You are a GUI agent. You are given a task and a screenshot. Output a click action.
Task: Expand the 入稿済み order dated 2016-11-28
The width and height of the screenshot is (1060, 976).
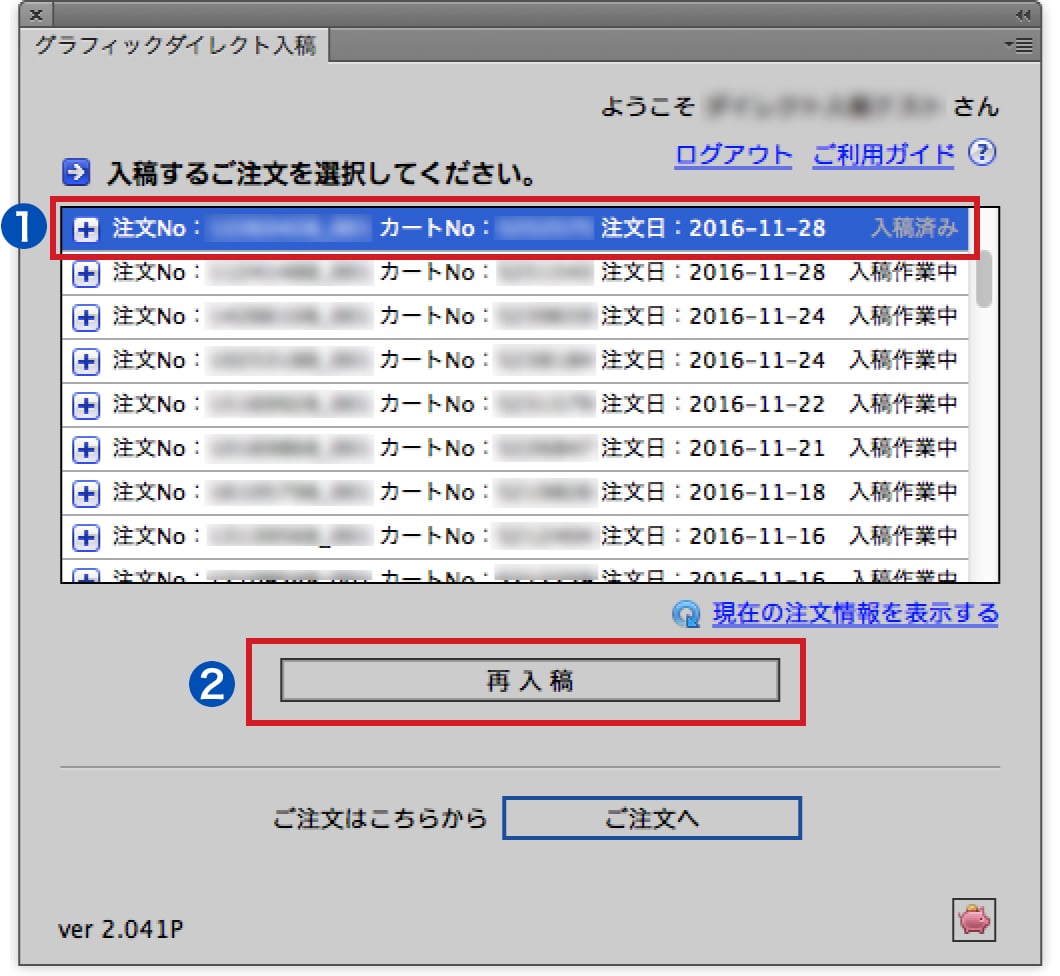(x=87, y=229)
